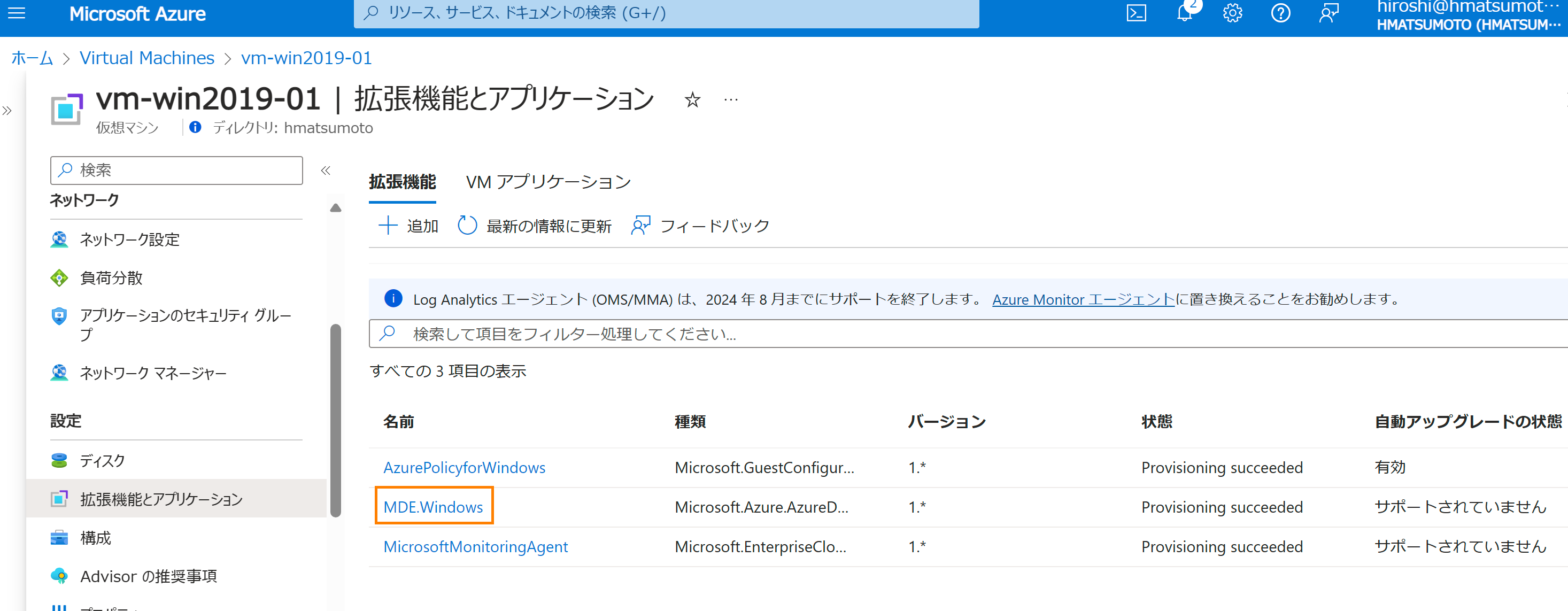
Task: Open the MDE.Windows extension link
Action: [x=433, y=507]
